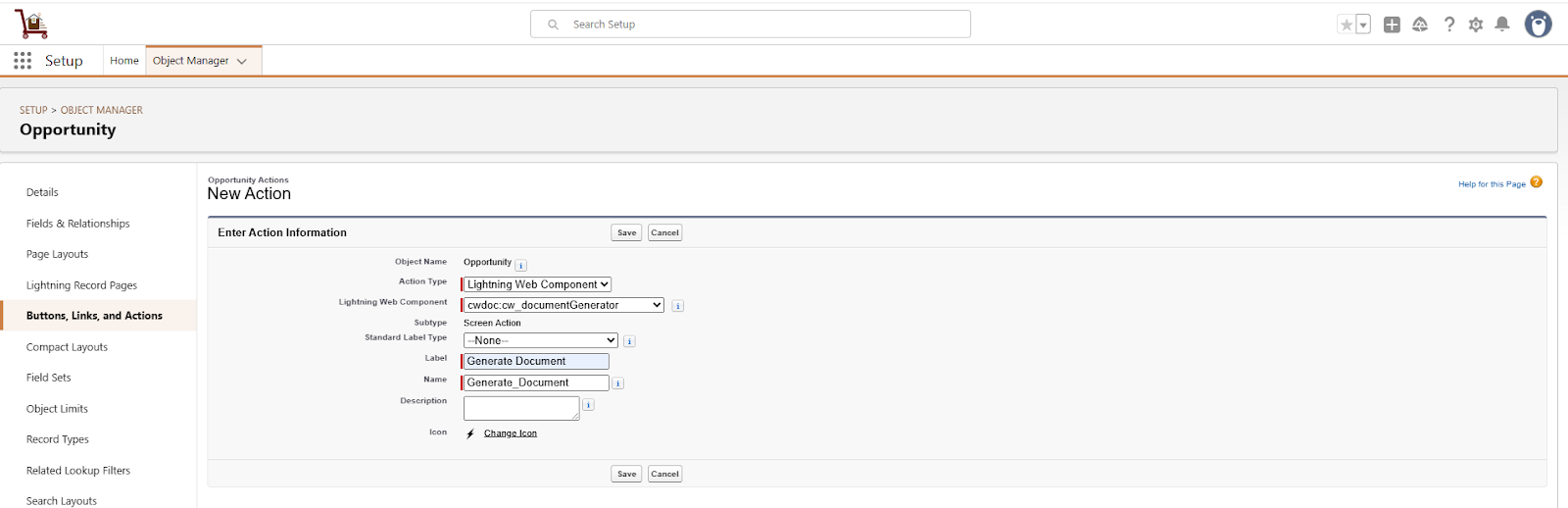Open the Global Actions plus icon
This screenshot has height=508, width=1568.
(1392, 25)
